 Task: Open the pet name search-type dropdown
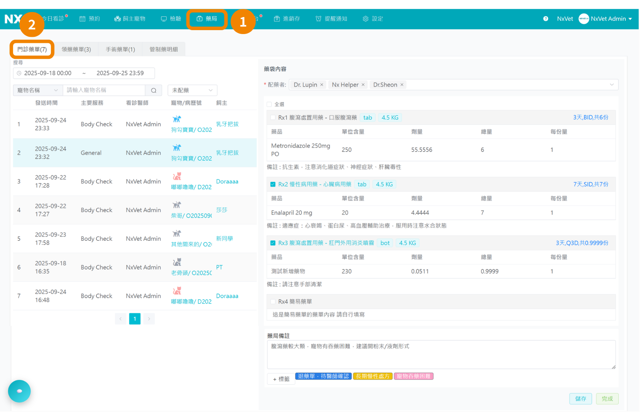[38, 90]
